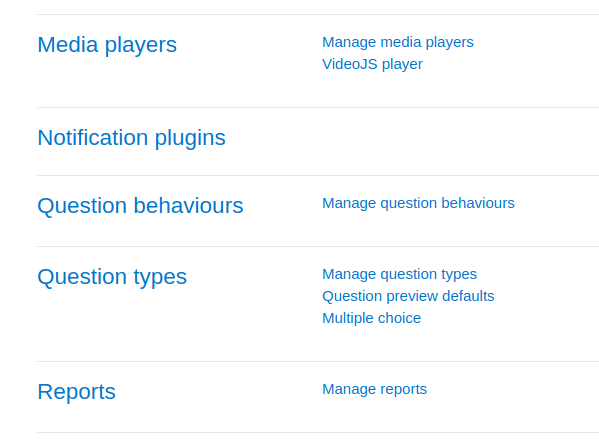The height and width of the screenshot is (442, 599).
Task: Click the Manage media players link
Action: tap(398, 42)
